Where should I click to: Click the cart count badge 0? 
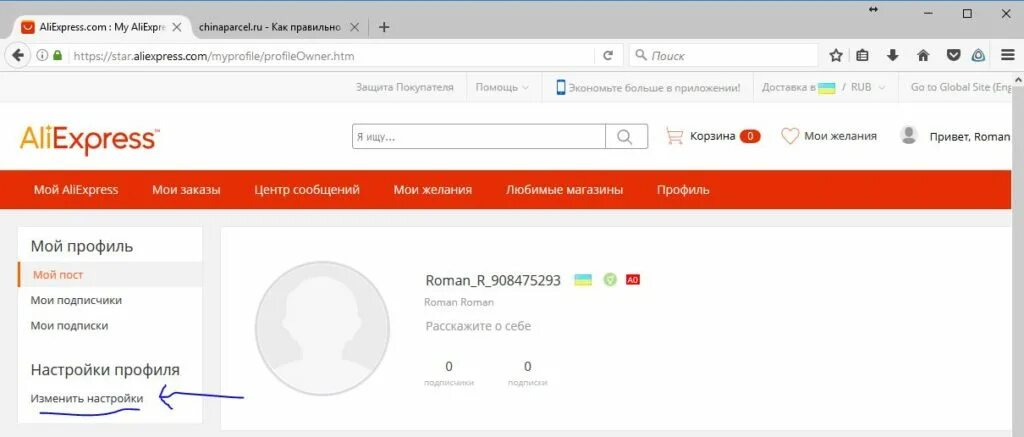[x=750, y=137]
